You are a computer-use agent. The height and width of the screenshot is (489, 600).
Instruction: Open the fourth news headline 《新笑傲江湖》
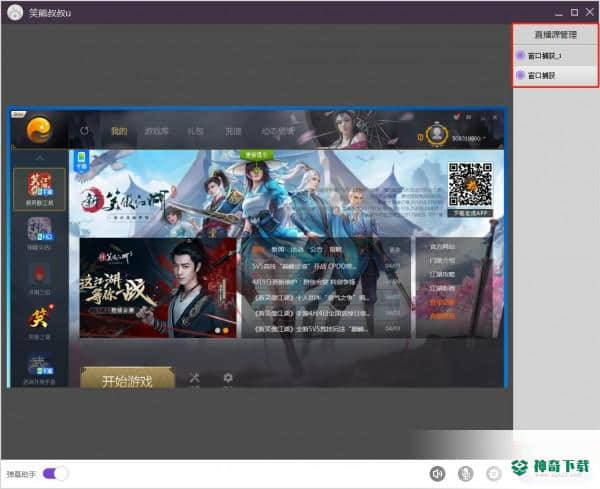coord(313,313)
